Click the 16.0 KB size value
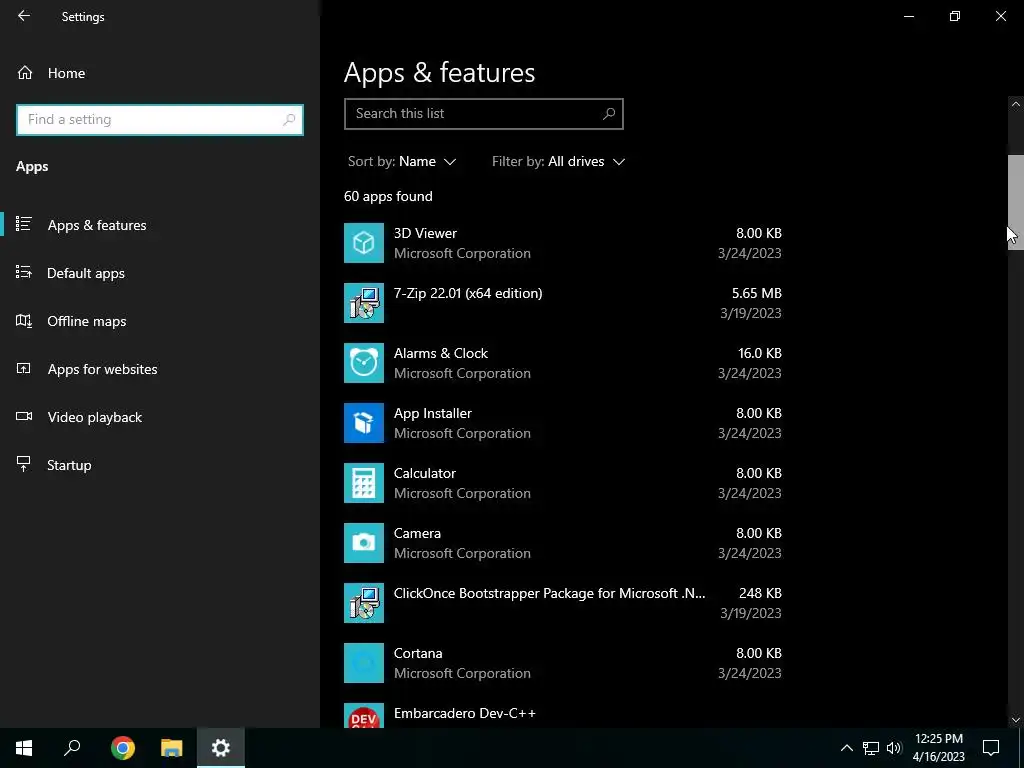 click(760, 353)
